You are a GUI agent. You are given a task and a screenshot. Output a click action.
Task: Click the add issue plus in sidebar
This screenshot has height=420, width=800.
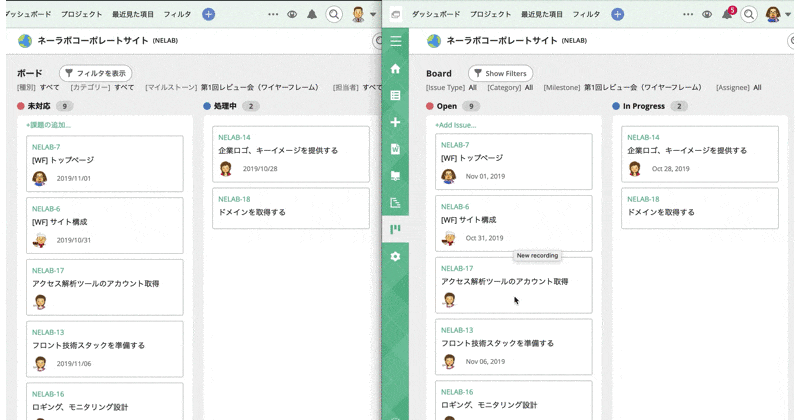pos(396,122)
